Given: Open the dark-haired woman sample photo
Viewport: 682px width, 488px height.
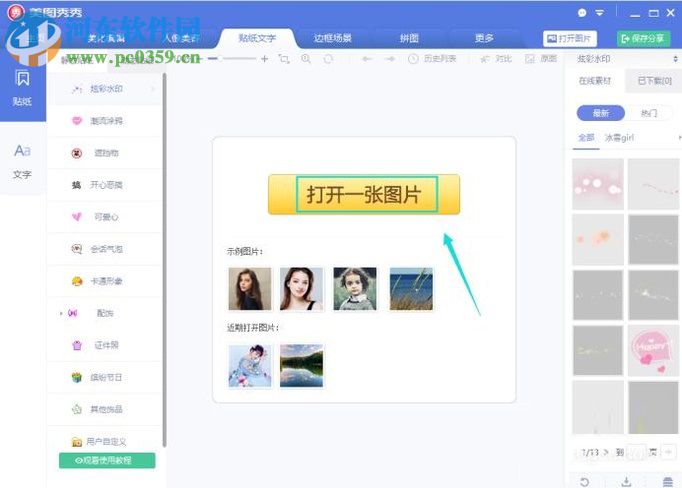Looking at the screenshot, I should pos(250,289).
